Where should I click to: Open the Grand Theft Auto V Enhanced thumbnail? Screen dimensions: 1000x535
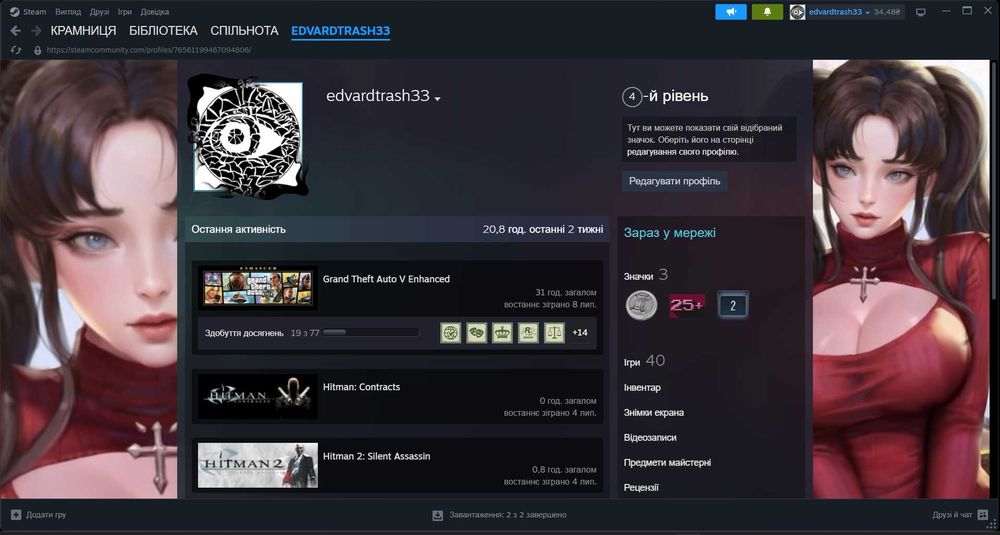(x=258, y=286)
